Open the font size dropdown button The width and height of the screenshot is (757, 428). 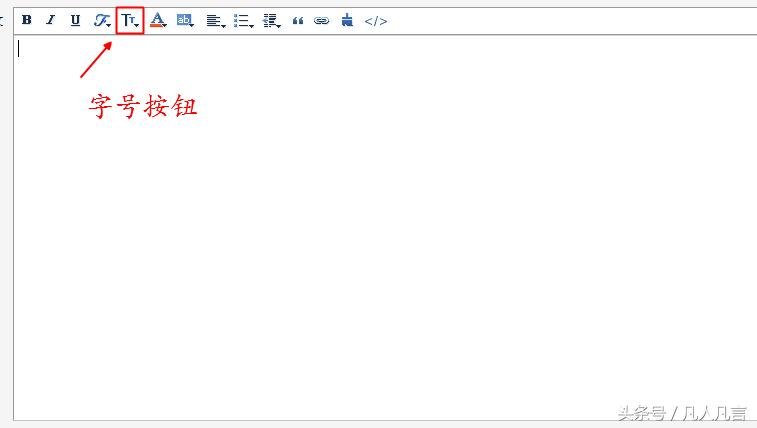(x=130, y=20)
